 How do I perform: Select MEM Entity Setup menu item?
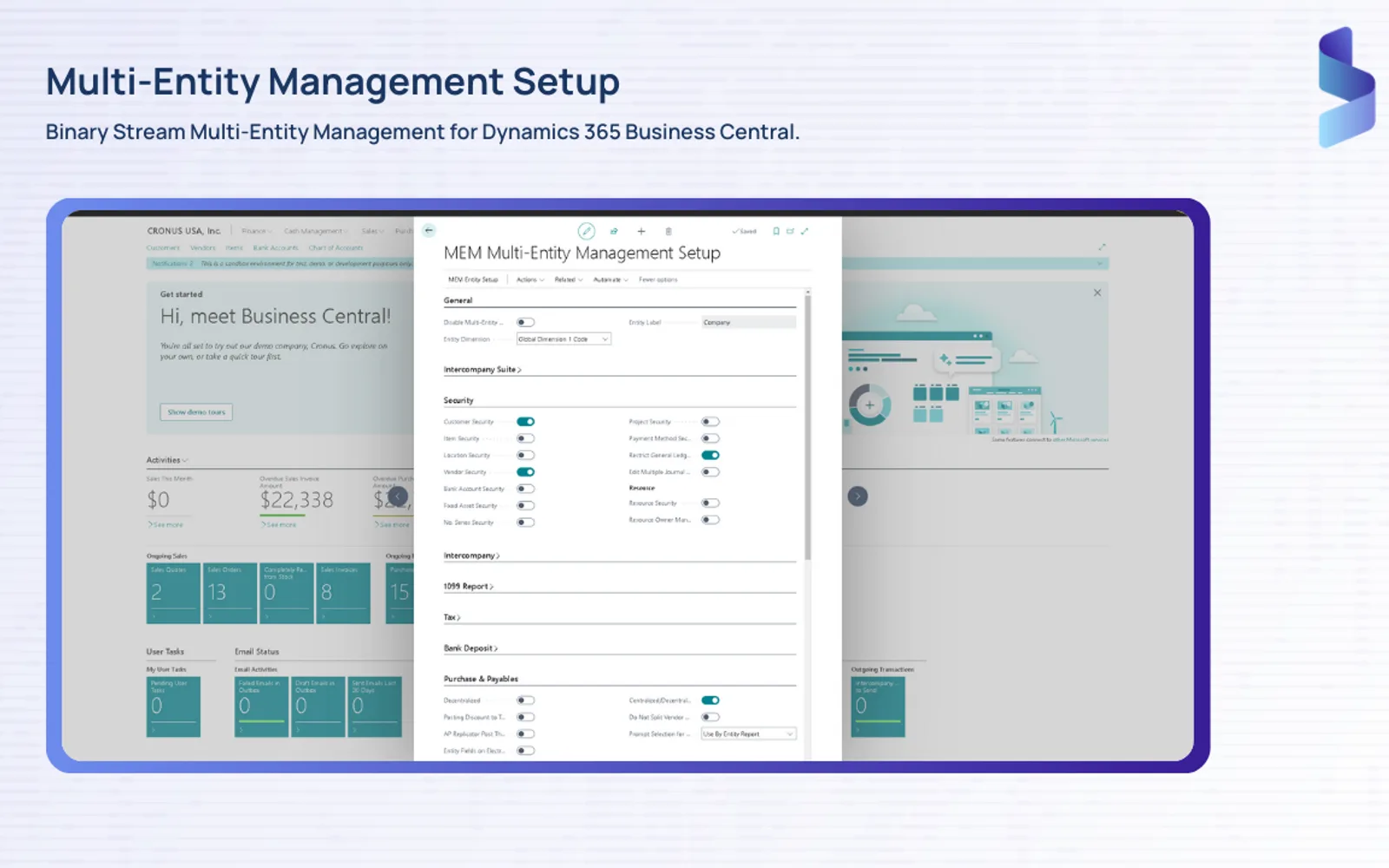pos(473,279)
